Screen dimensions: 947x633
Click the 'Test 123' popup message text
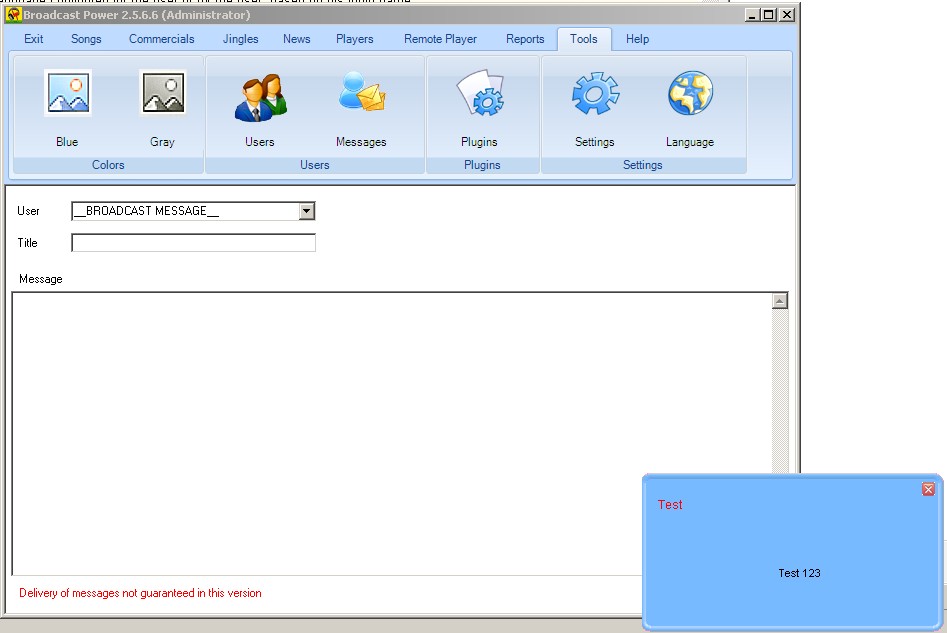tap(799, 573)
